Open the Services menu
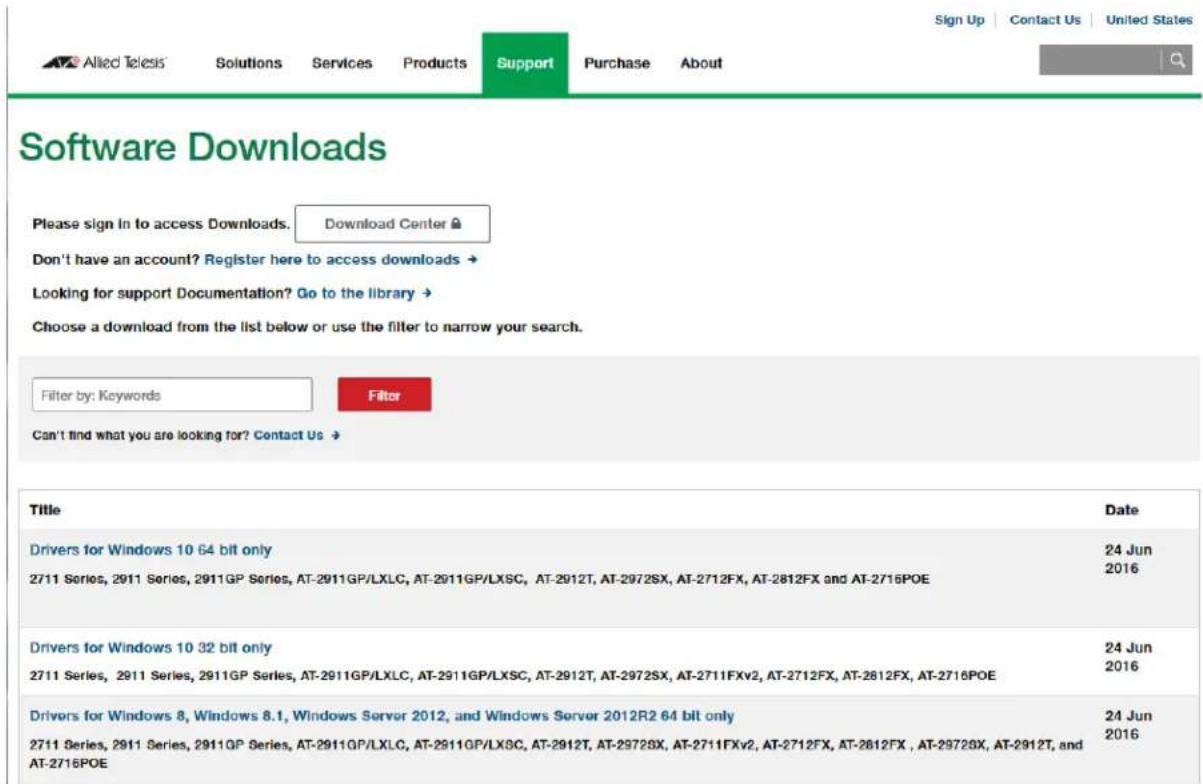Screen dimensions: 1203x784 click(342, 63)
